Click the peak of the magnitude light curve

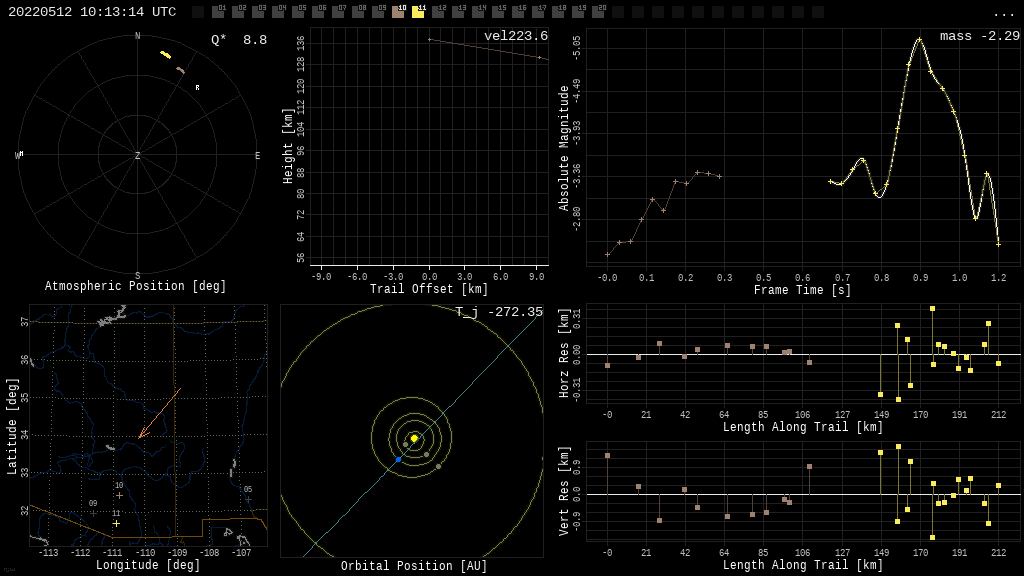919,39
